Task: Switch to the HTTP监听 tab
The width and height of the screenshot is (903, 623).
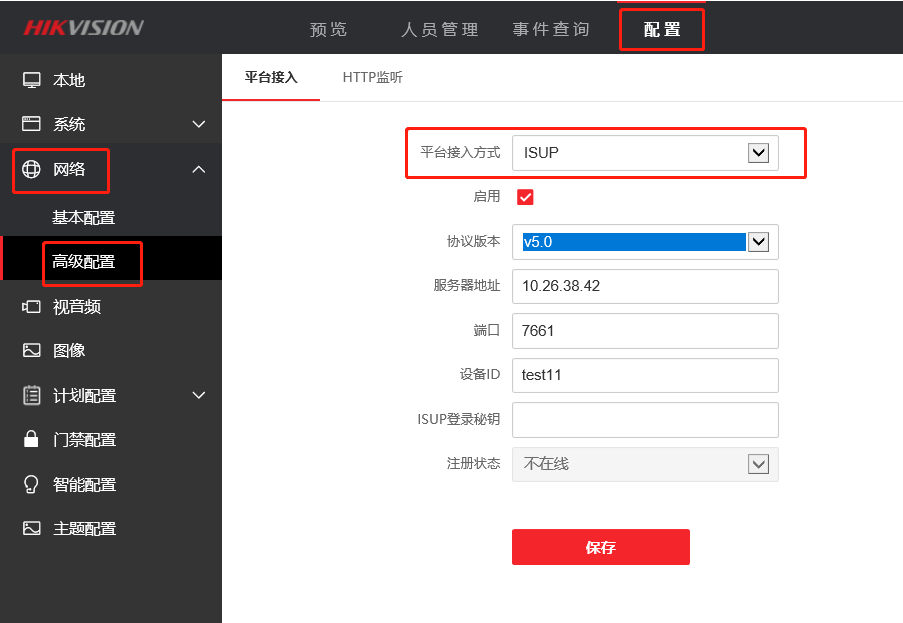Action: click(372, 75)
